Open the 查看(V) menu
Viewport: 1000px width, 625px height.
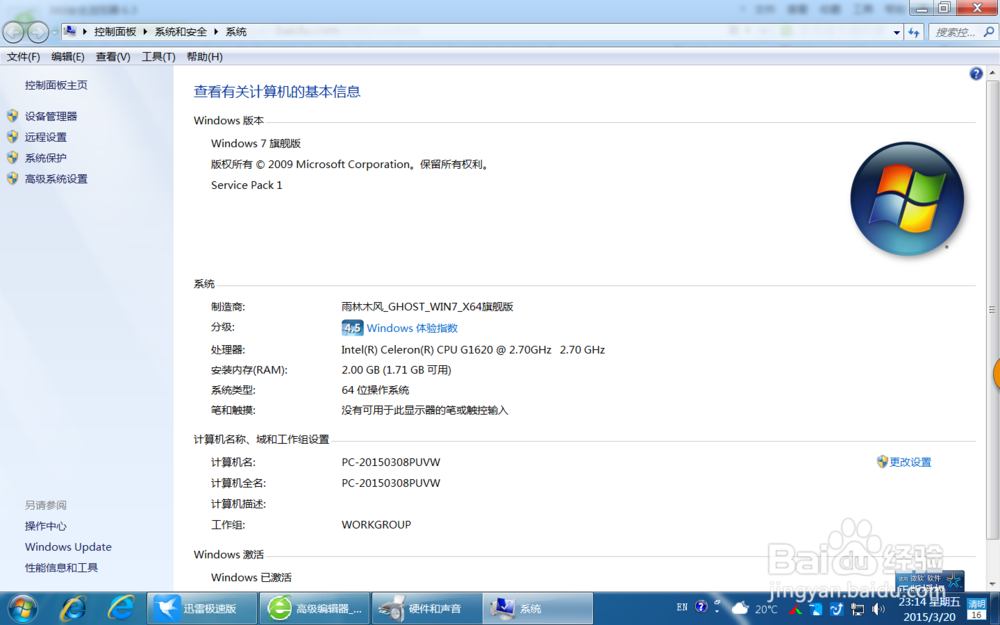point(113,57)
